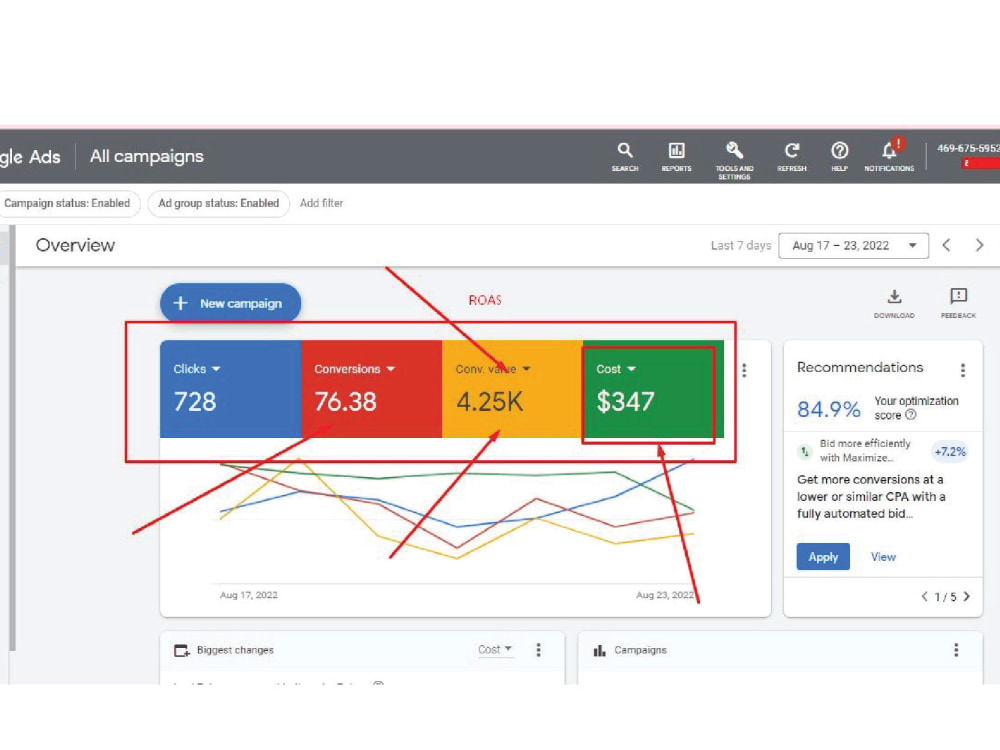Click the New campaign button
Screen dimensions: 1000x750
[x=230, y=303]
